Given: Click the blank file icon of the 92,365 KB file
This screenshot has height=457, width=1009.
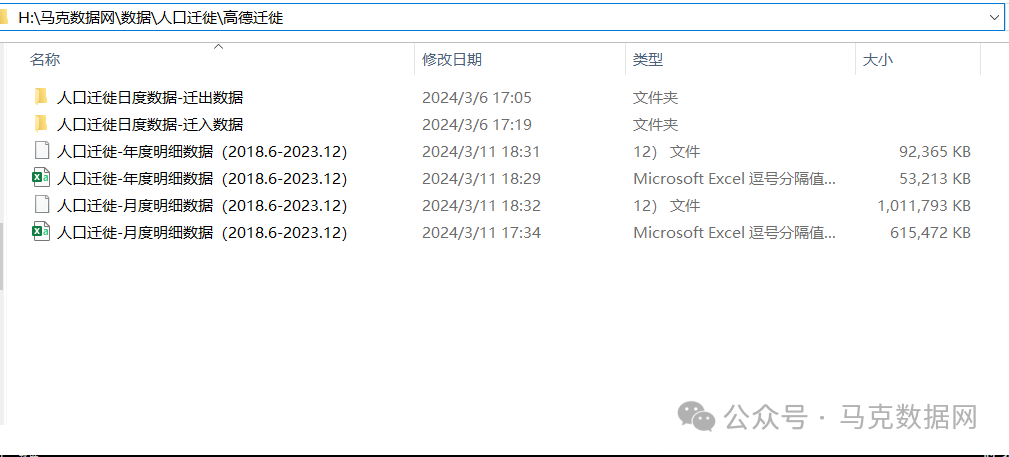Looking at the screenshot, I should [41, 151].
